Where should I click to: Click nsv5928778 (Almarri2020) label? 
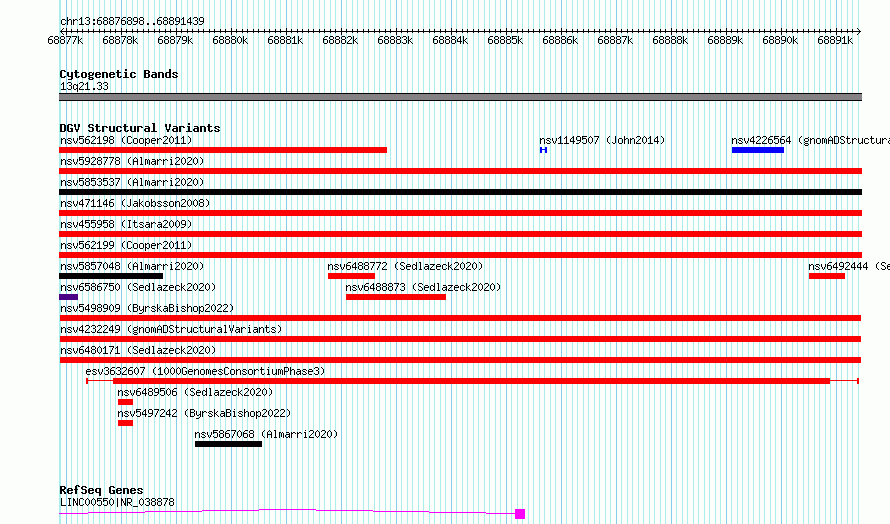[132, 161]
